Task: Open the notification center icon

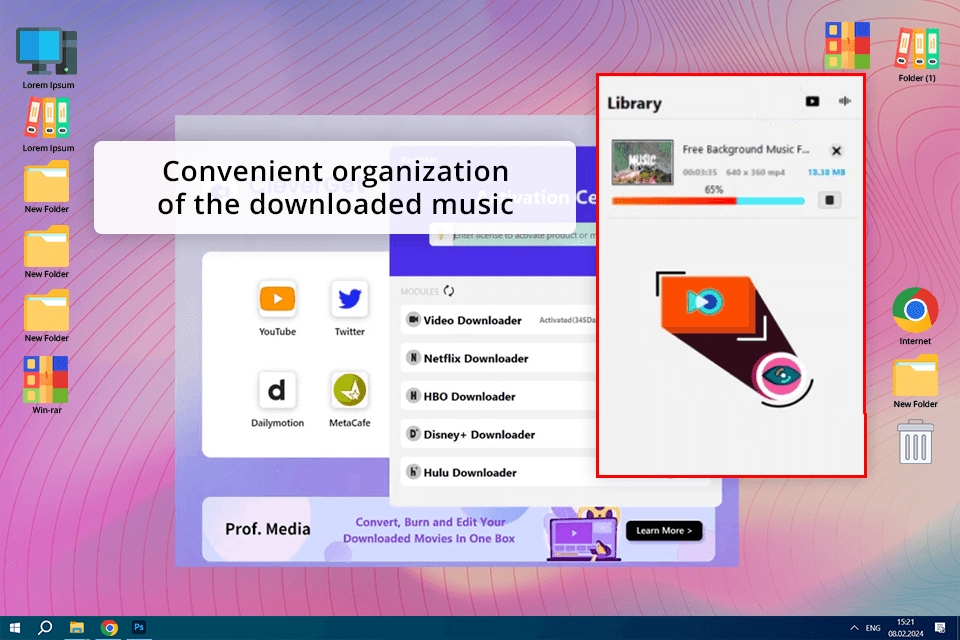Action: pyautogui.click(x=940, y=628)
